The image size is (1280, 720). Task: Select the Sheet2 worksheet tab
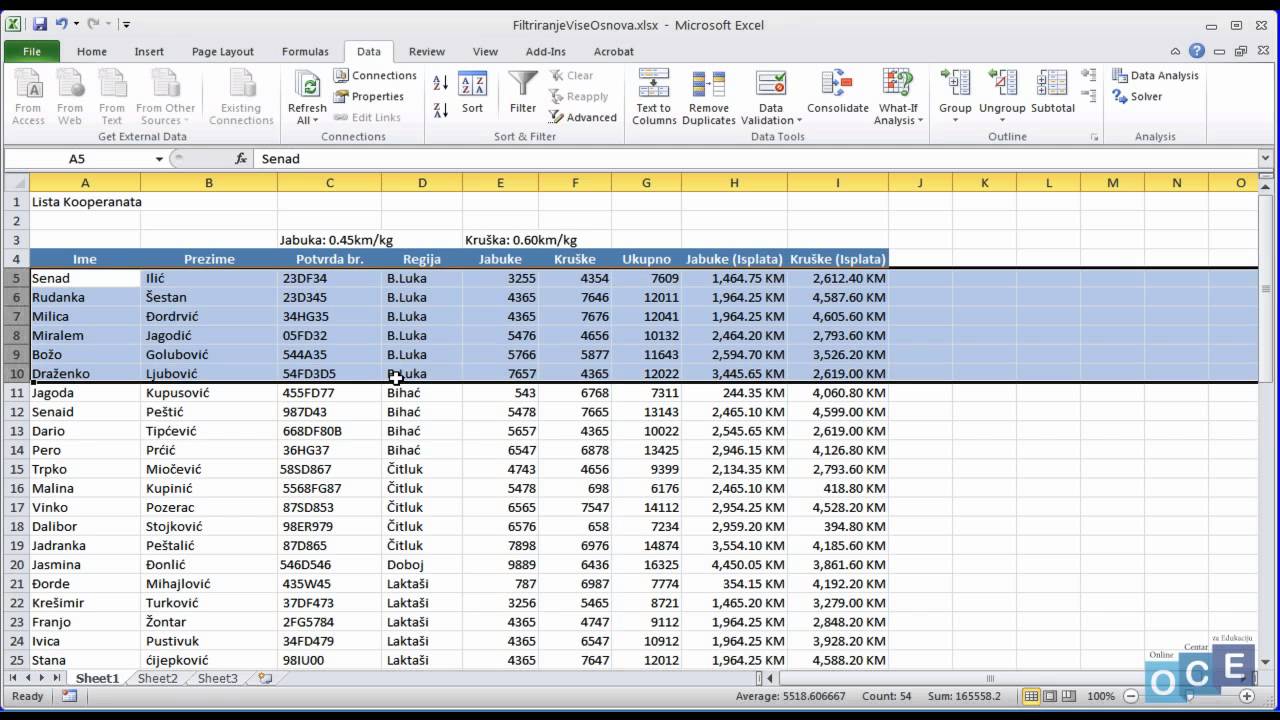[158, 678]
